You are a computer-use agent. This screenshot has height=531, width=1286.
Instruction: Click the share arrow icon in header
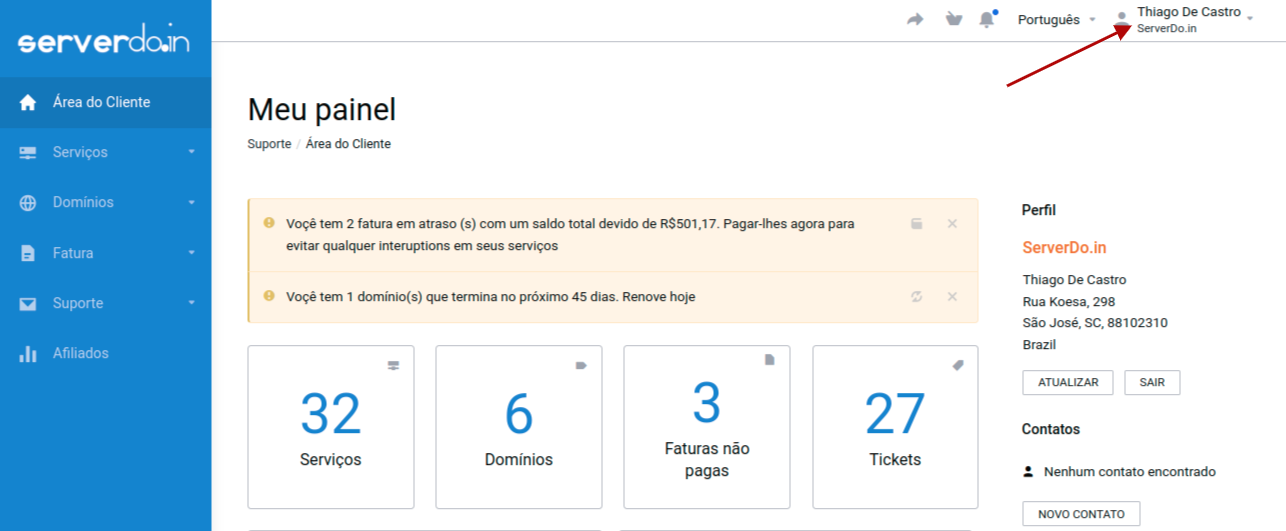(915, 20)
